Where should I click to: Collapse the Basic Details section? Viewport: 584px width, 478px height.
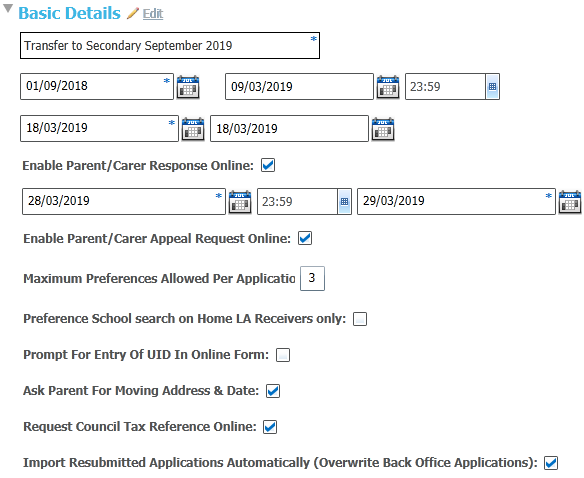coord(8,8)
